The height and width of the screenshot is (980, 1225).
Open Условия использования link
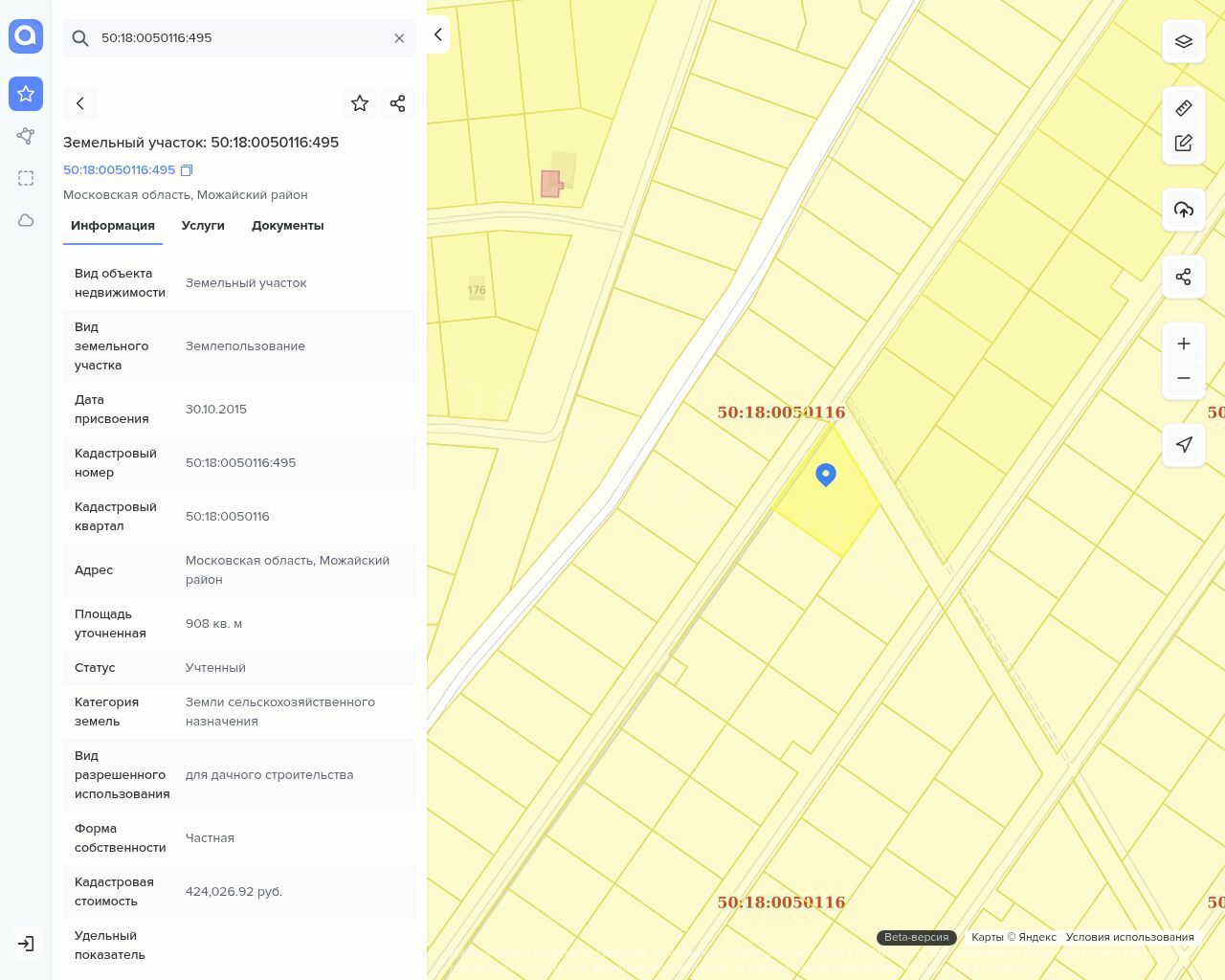tap(1129, 937)
